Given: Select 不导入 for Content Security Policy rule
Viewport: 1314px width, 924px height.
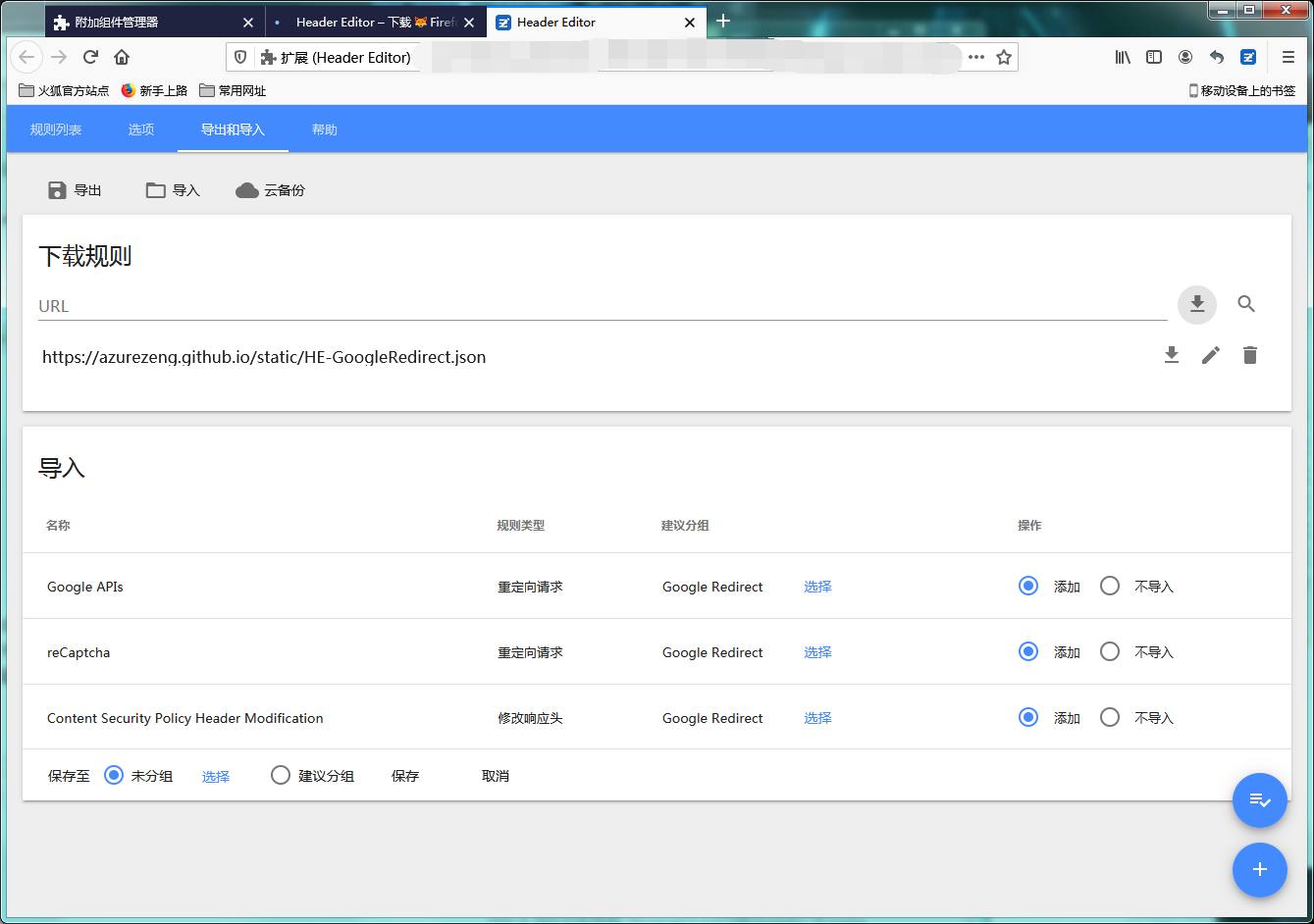Looking at the screenshot, I should pos(1110,718).
